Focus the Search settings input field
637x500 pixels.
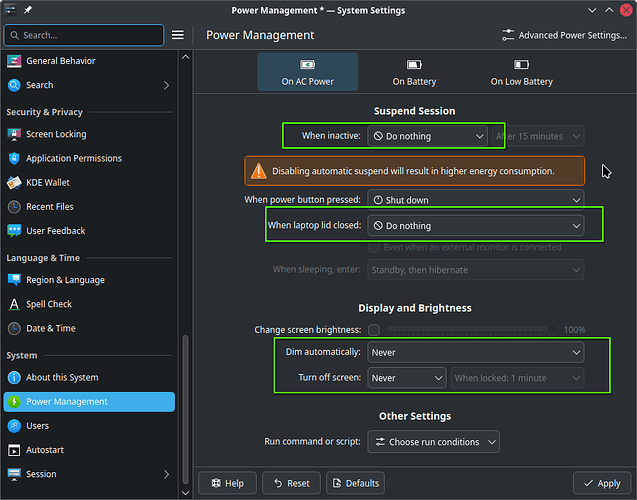click(x=84, y=35)
